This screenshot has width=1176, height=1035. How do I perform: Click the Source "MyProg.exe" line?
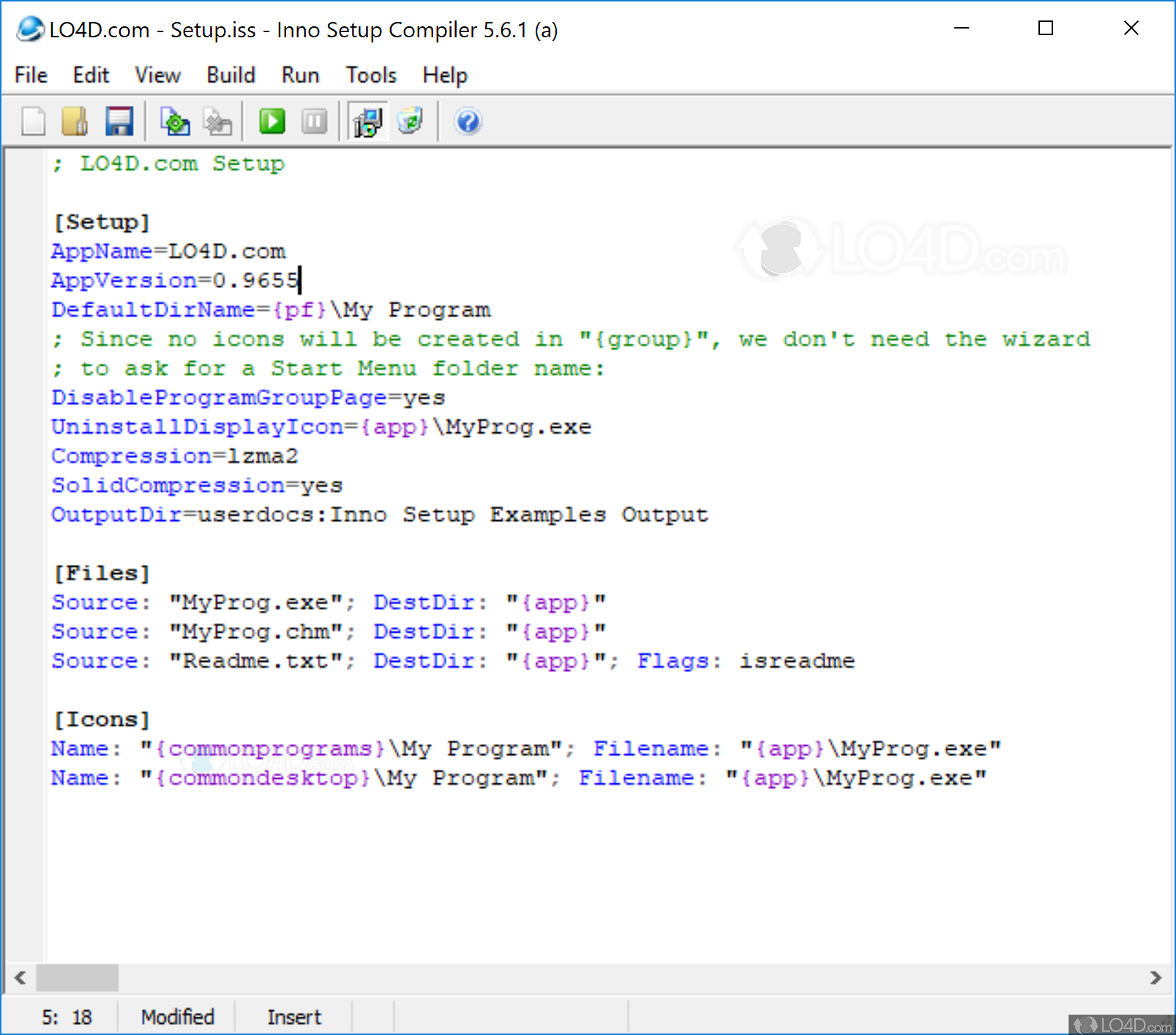pos(329,603)
